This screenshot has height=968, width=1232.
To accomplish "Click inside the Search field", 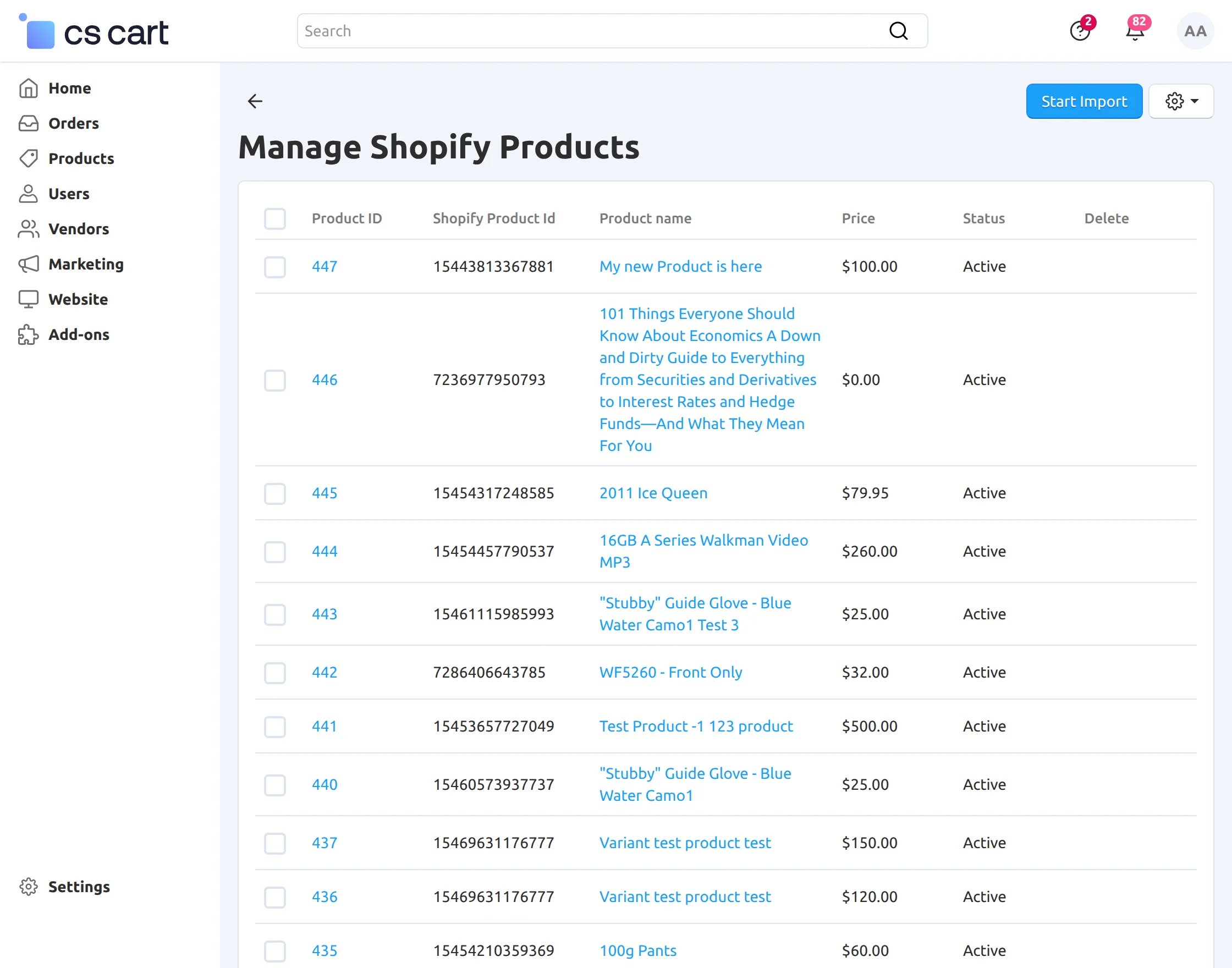I will coord(566,31).
